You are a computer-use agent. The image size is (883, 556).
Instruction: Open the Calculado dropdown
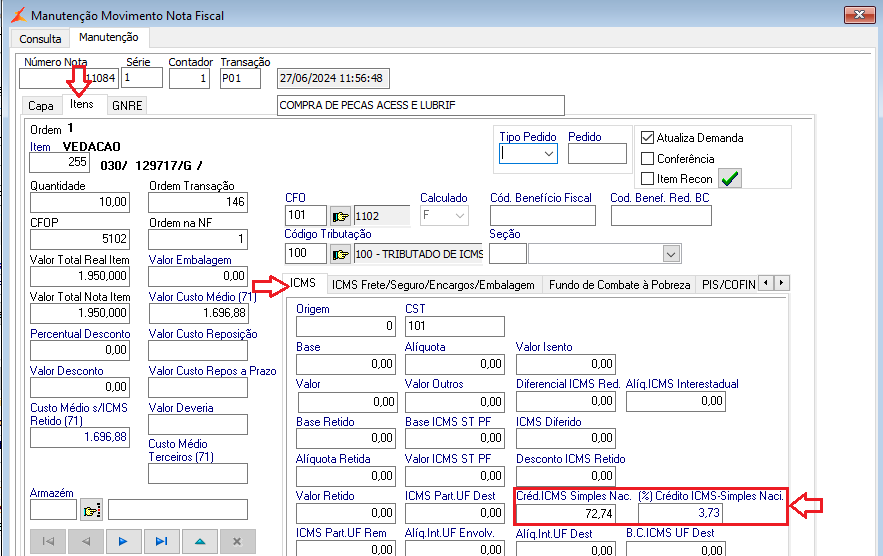(x=460, y=216)
